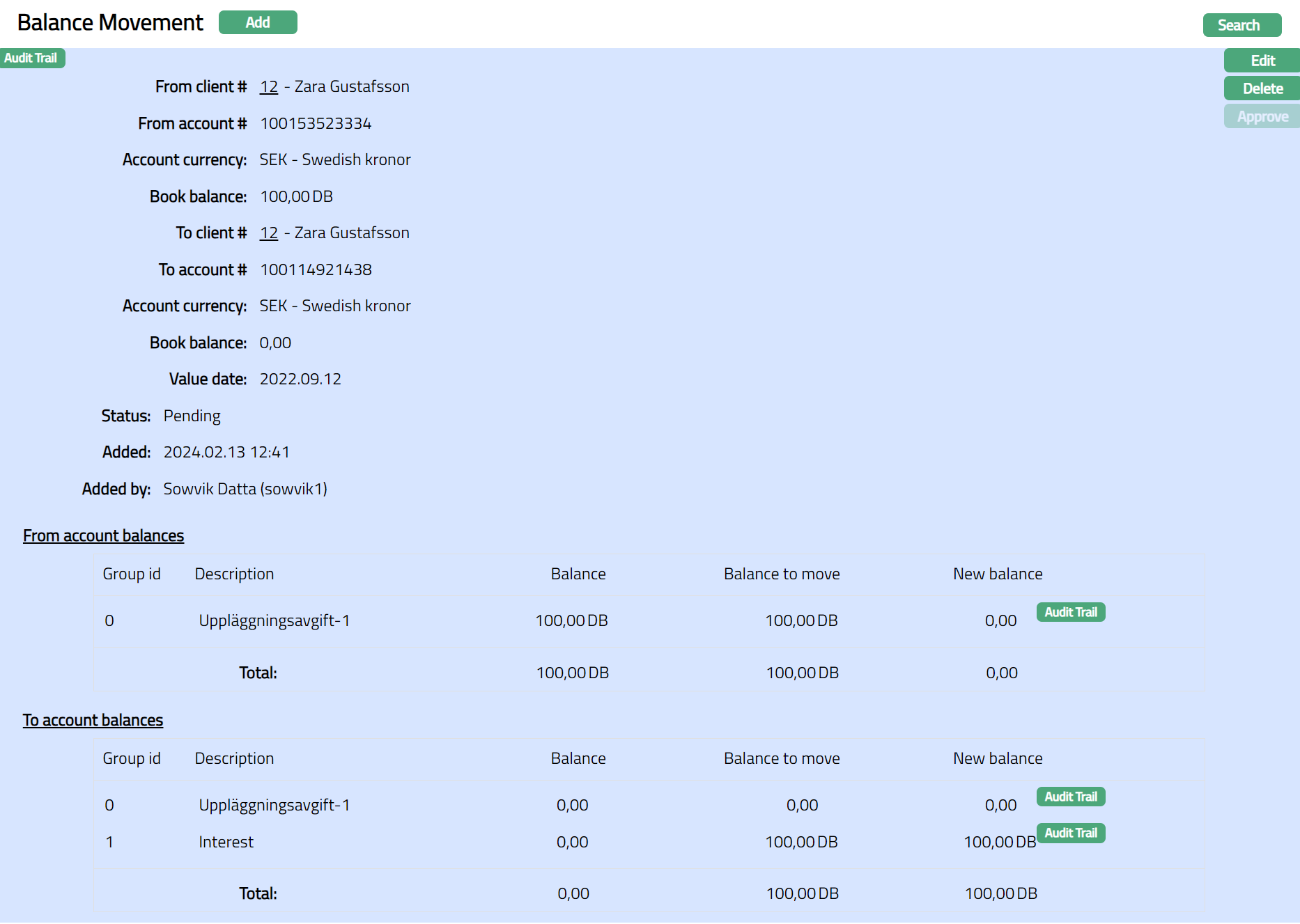Open client 12 link in To client row
This screenshot has height=924, width=1300.
(x=269, y=233)
